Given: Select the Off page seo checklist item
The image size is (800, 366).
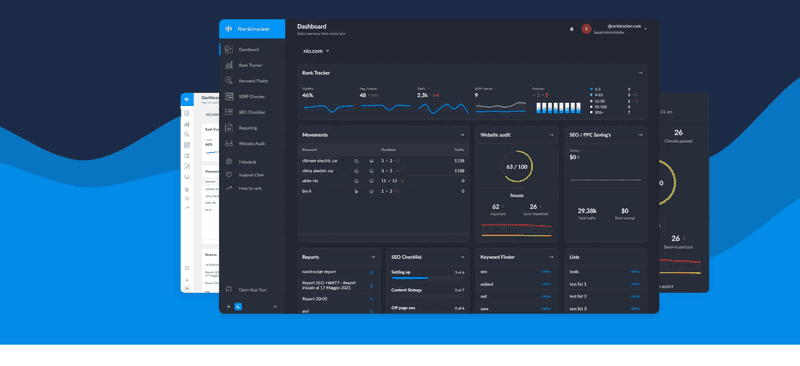Looking at the screenshot, I should point(403,308).
